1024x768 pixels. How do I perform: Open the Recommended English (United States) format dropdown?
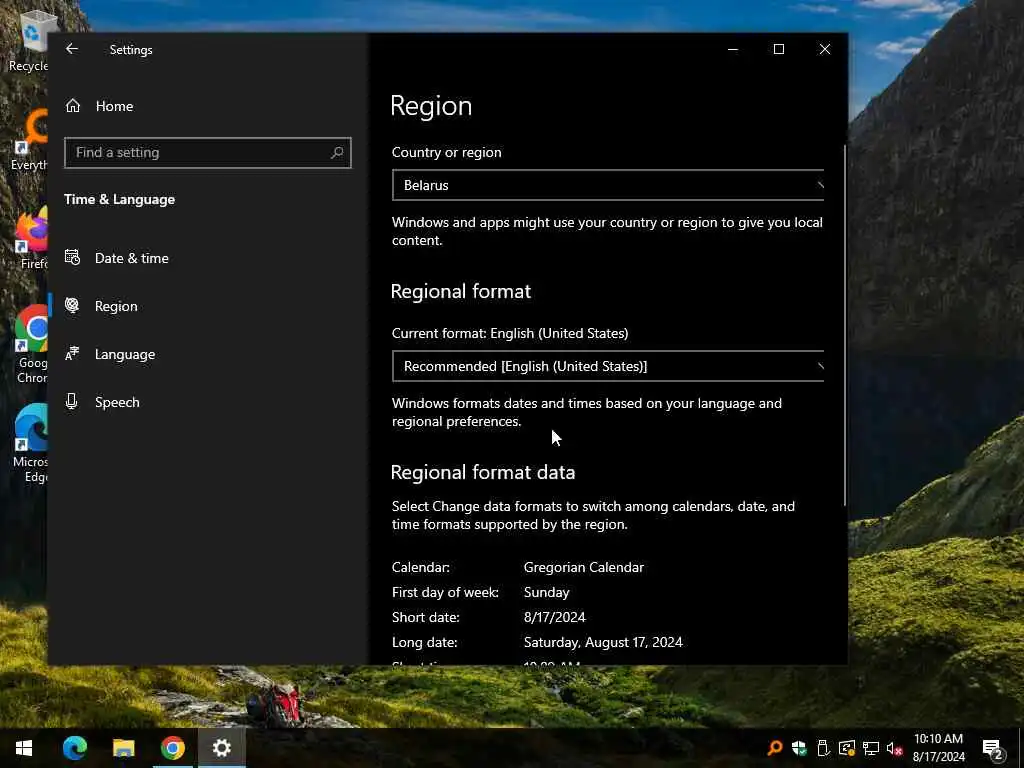608,366
